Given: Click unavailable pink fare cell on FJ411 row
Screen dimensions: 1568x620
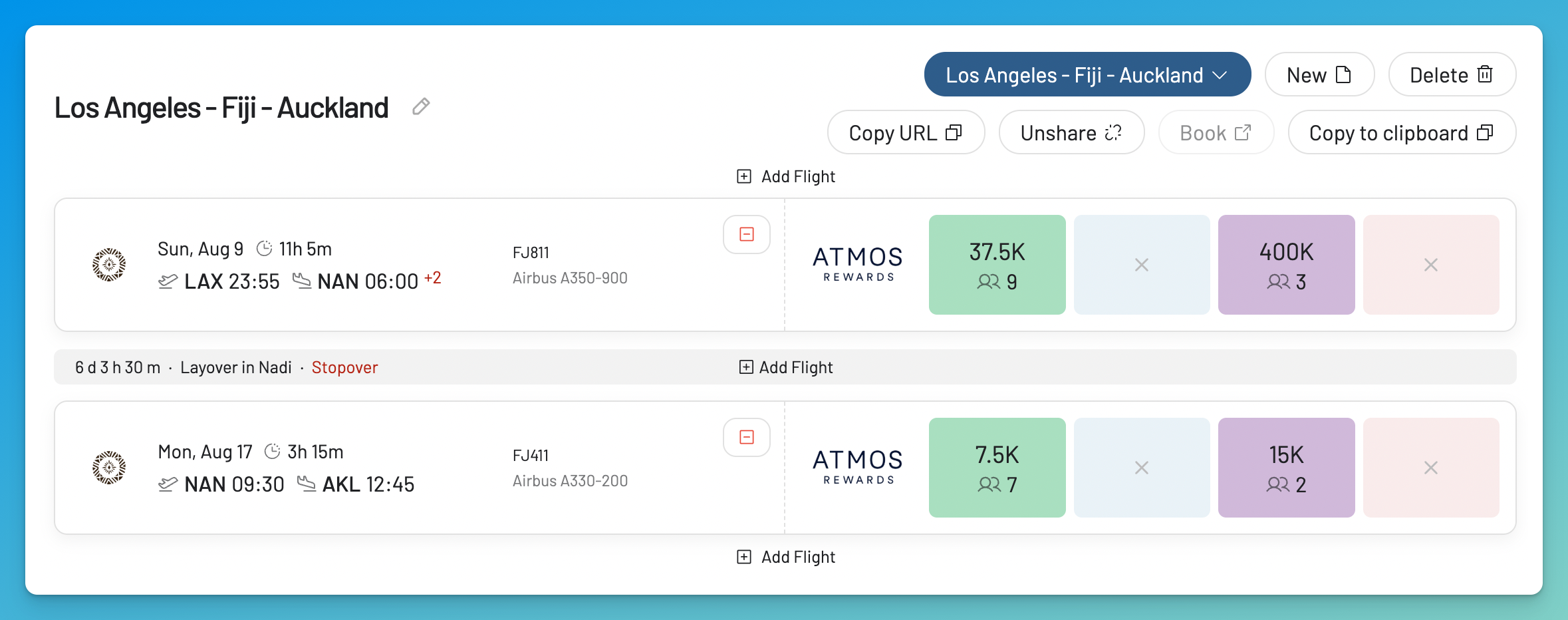Looking at the screenshot, I should (x=1431, y=468).
